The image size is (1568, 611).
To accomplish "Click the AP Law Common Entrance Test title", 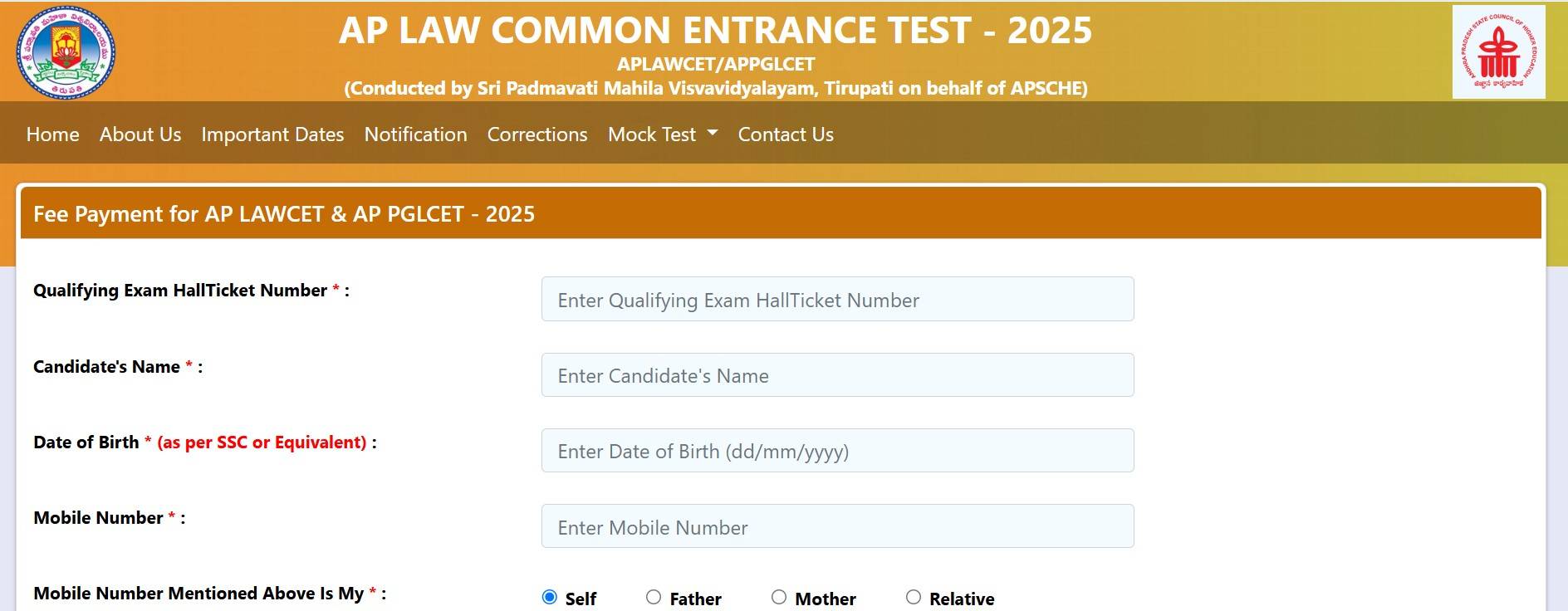I will [715, 31].
